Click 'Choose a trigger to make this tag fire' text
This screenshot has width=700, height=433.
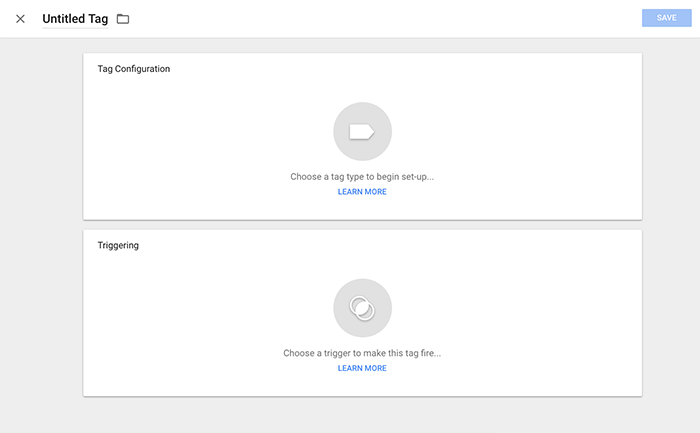pos(362,353)
